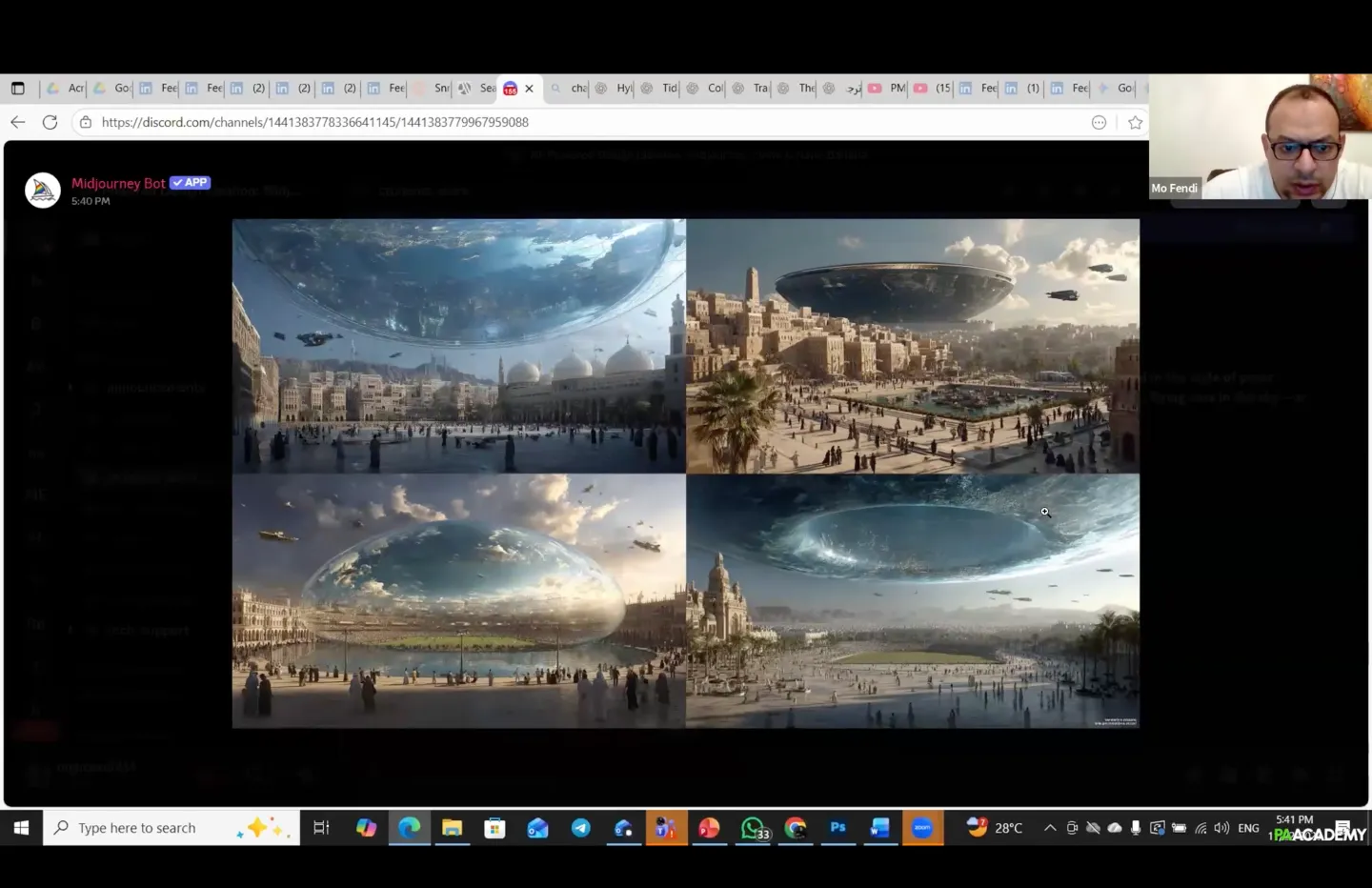The image size is (1372, 888).
Task: Open the ENG language selector
Action: click(1248, 828)
